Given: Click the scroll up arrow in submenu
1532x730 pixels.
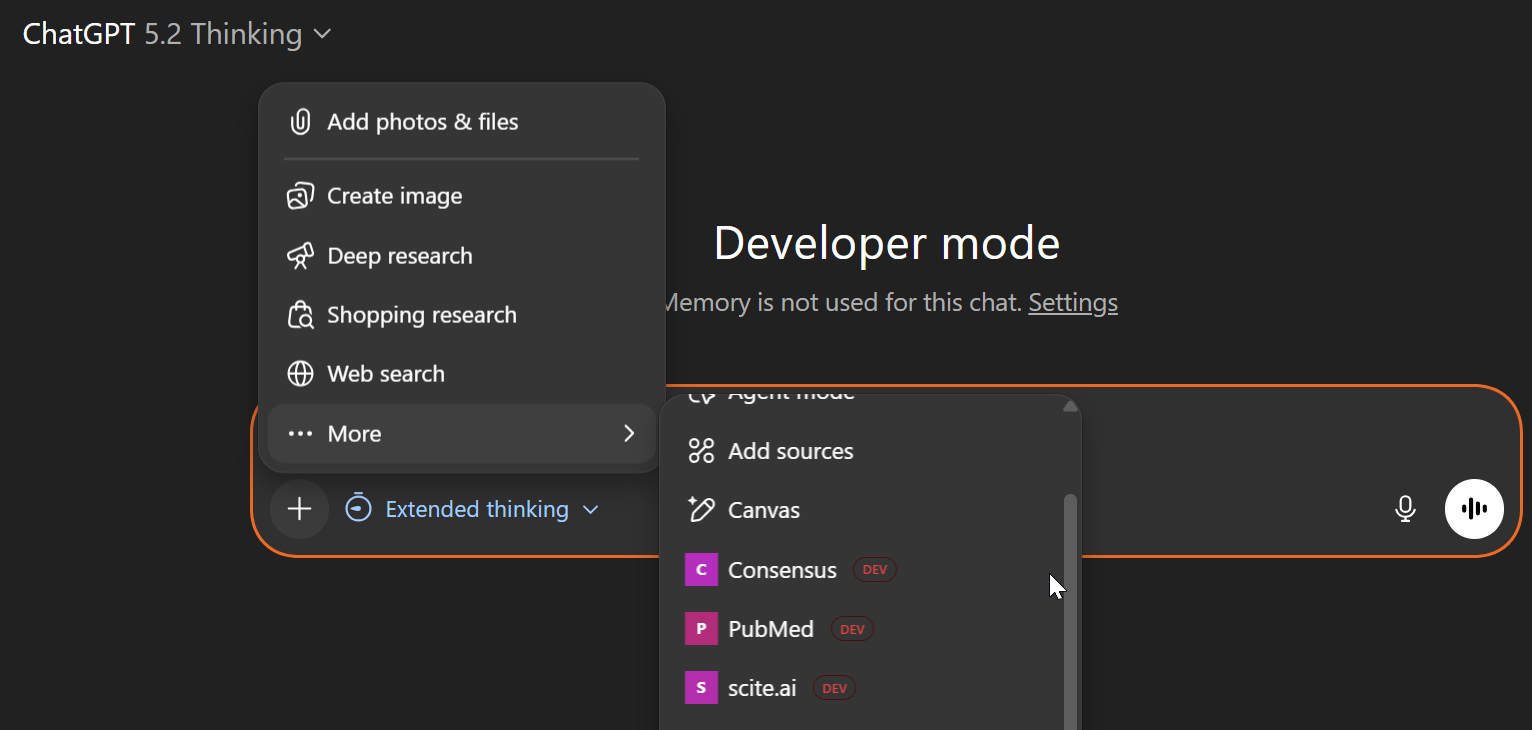Looking at the screenshot, I should (1070, 406).
